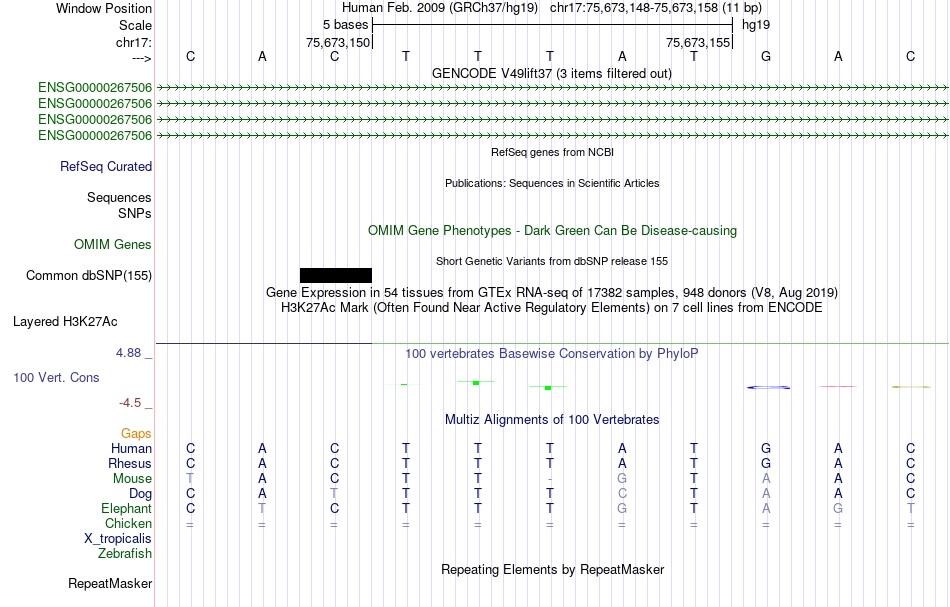Screen dimensions: 950x607
Task: Click the Human species label
Action: click(131, 449)
